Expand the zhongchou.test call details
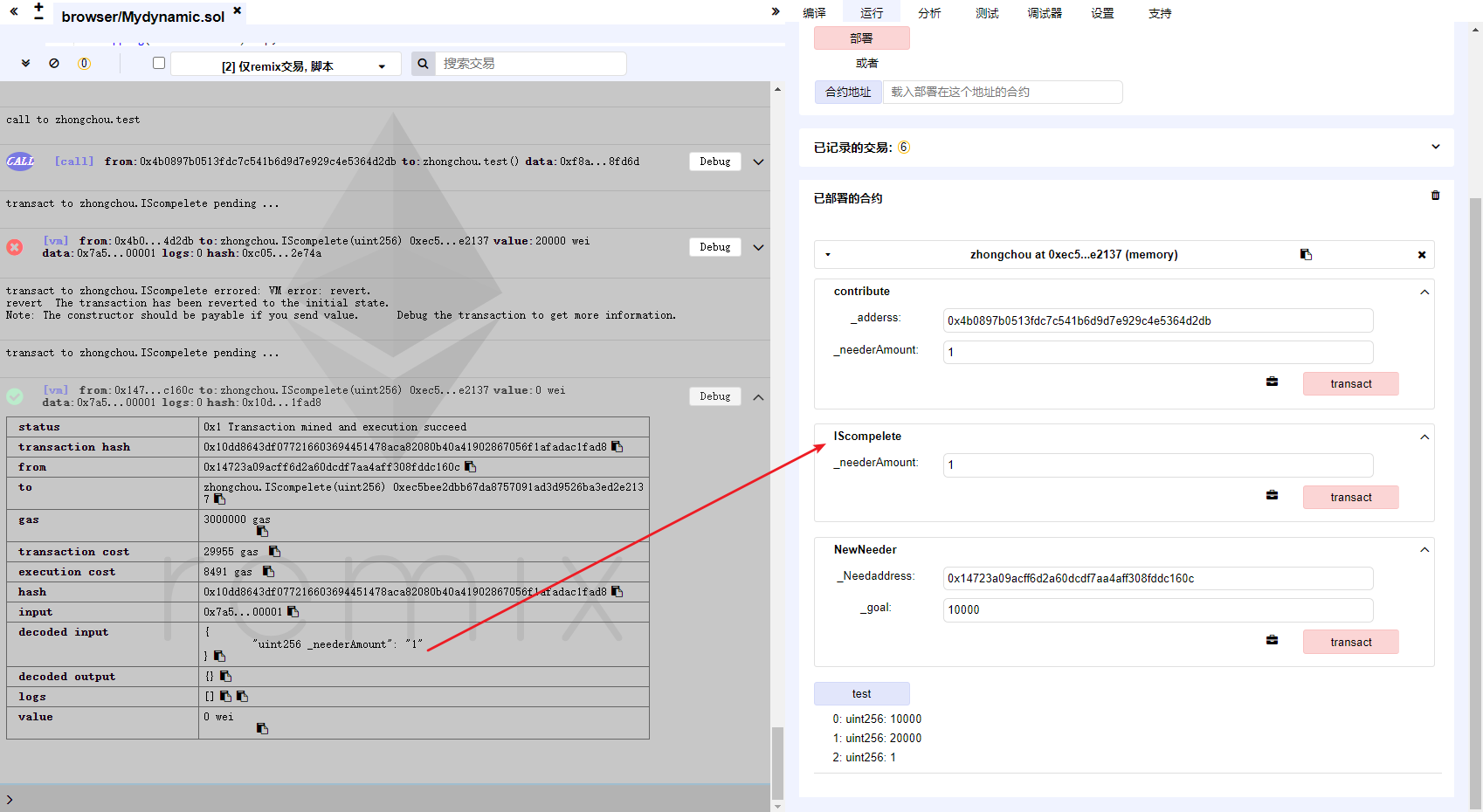The width and height of the screenshot is (1483, 812). click(758, 162)
